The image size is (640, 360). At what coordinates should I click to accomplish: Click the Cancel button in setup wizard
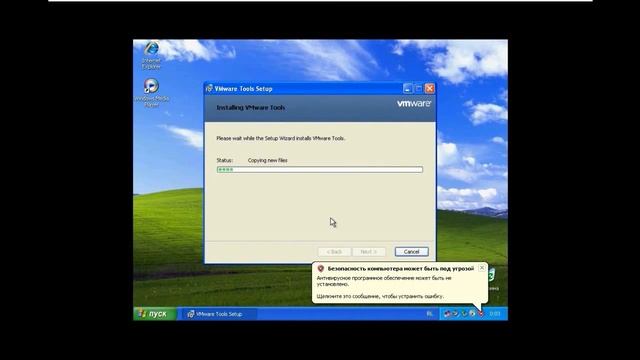point(411,252)
